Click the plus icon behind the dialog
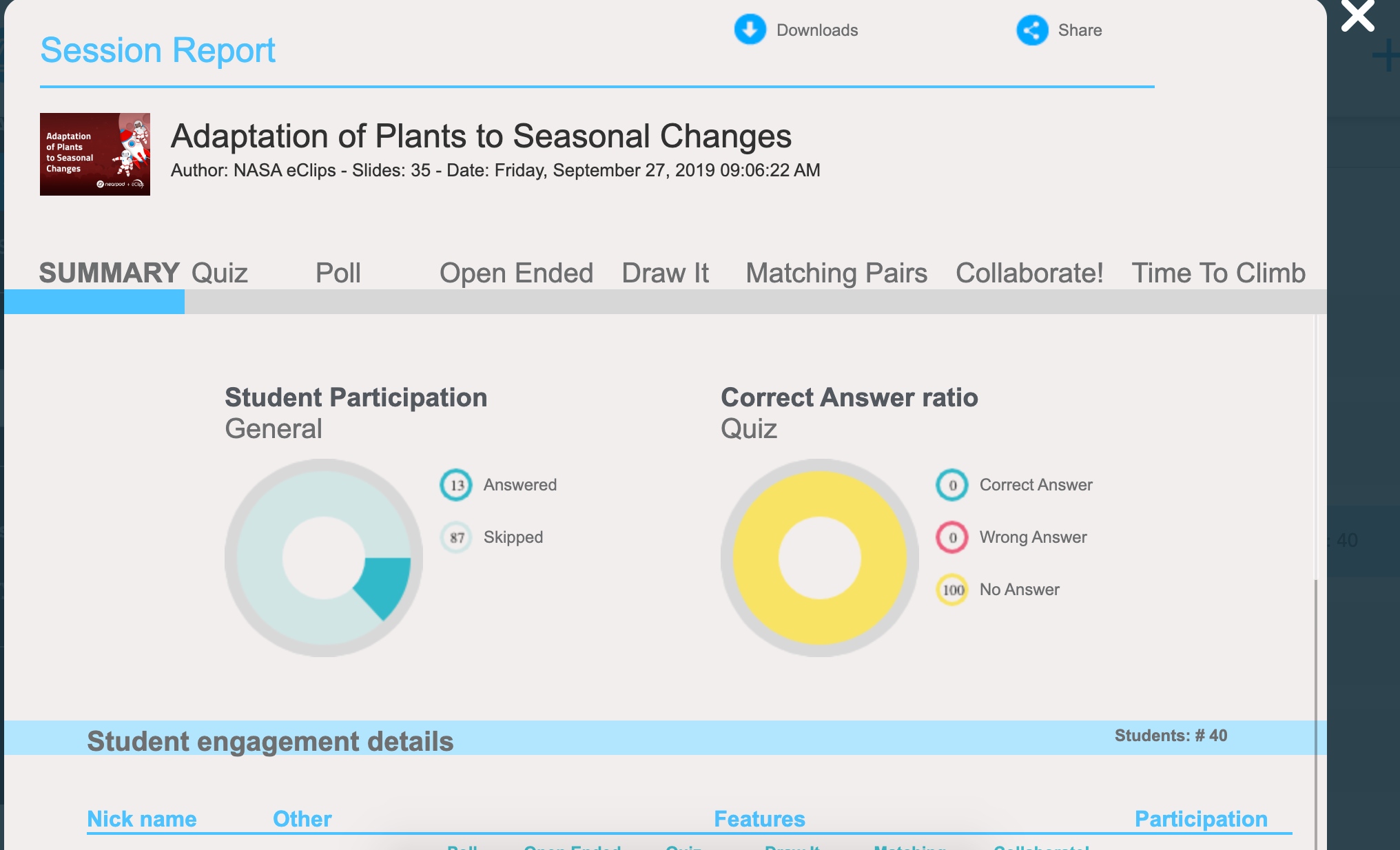Viewport: 1400px width, 850px height. (x=1386, y=55)
